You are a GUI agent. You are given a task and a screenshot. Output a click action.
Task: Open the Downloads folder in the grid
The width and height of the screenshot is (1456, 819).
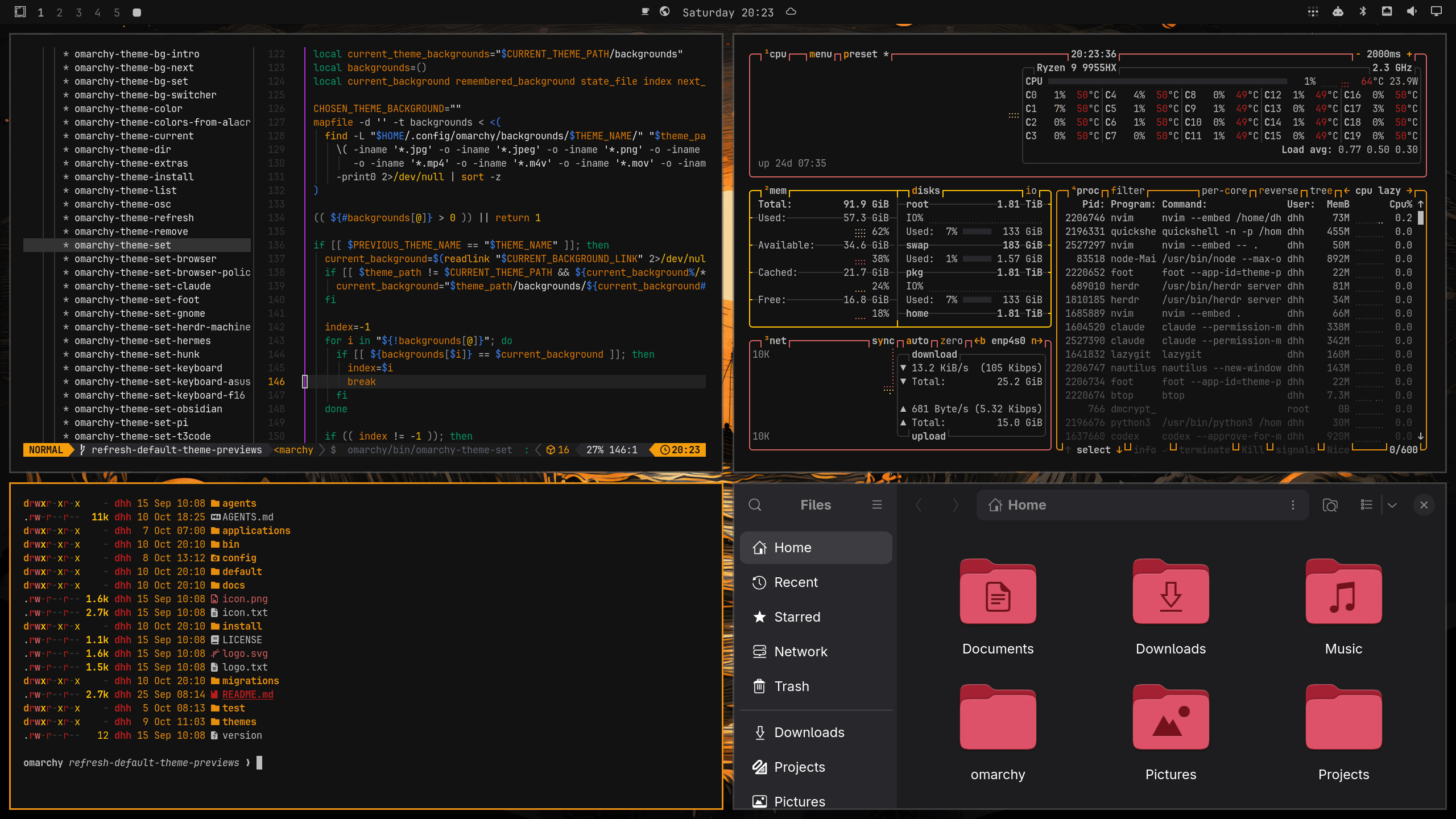[x=1170, y=591]
